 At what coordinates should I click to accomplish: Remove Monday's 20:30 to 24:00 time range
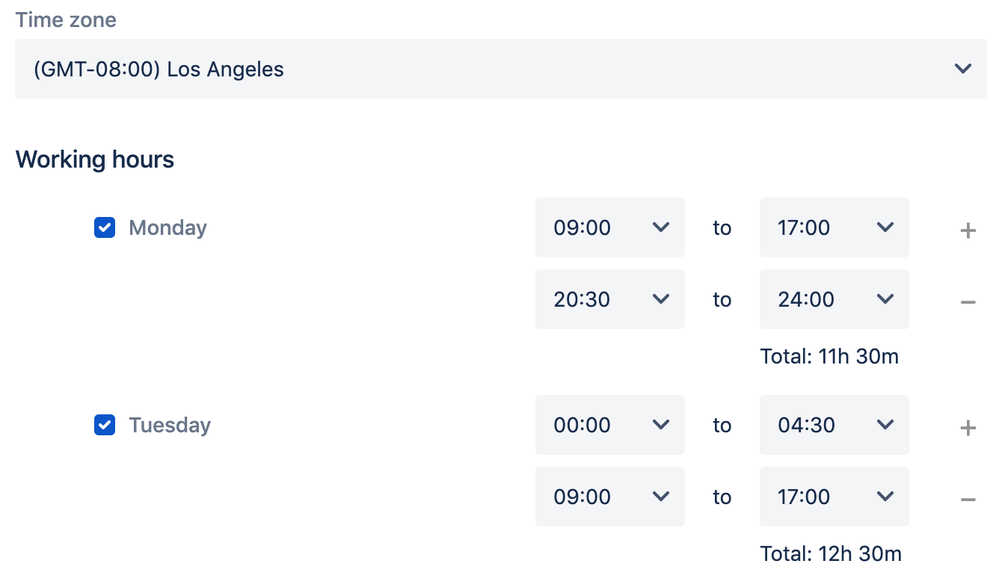pyautogui.click(x=967, y=301)
